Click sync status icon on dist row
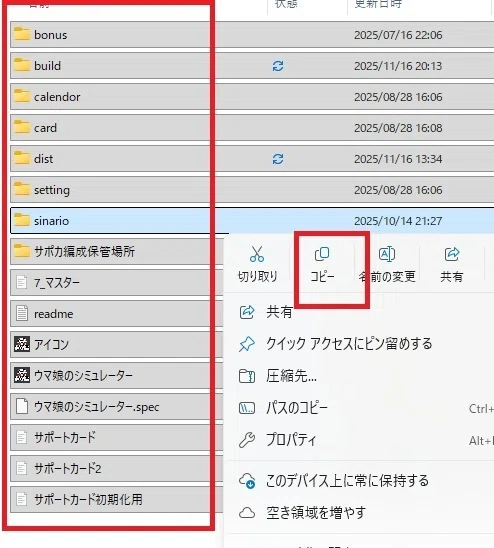Image resolution: width=494 pixels, height=548 pixels. click(278, 159)
